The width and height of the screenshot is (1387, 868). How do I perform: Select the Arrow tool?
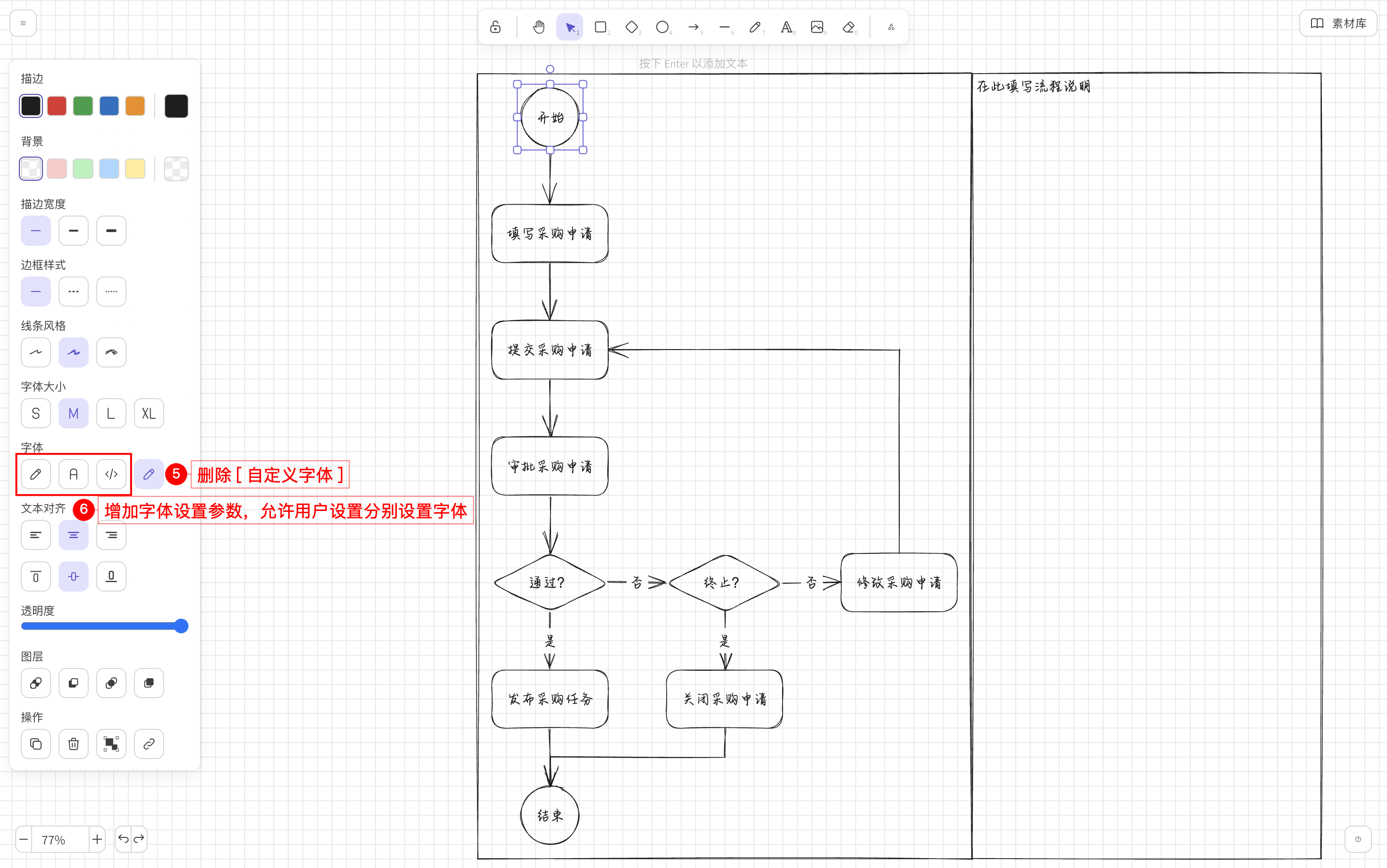point(693,27)
